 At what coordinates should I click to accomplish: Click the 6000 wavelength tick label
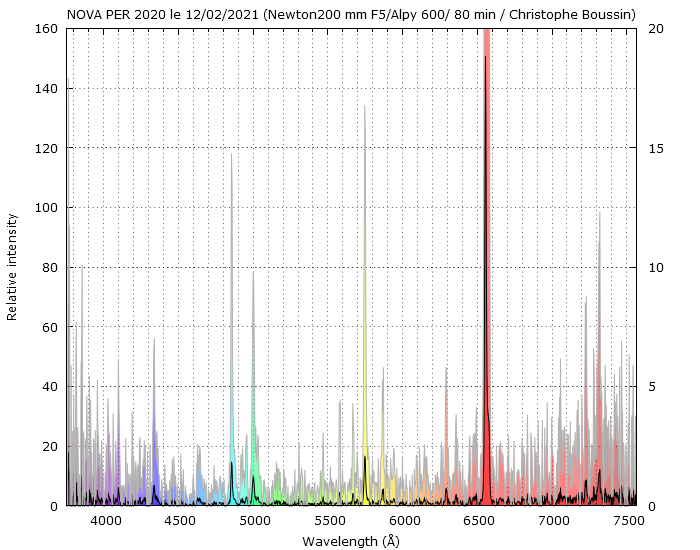coord(404,521)
